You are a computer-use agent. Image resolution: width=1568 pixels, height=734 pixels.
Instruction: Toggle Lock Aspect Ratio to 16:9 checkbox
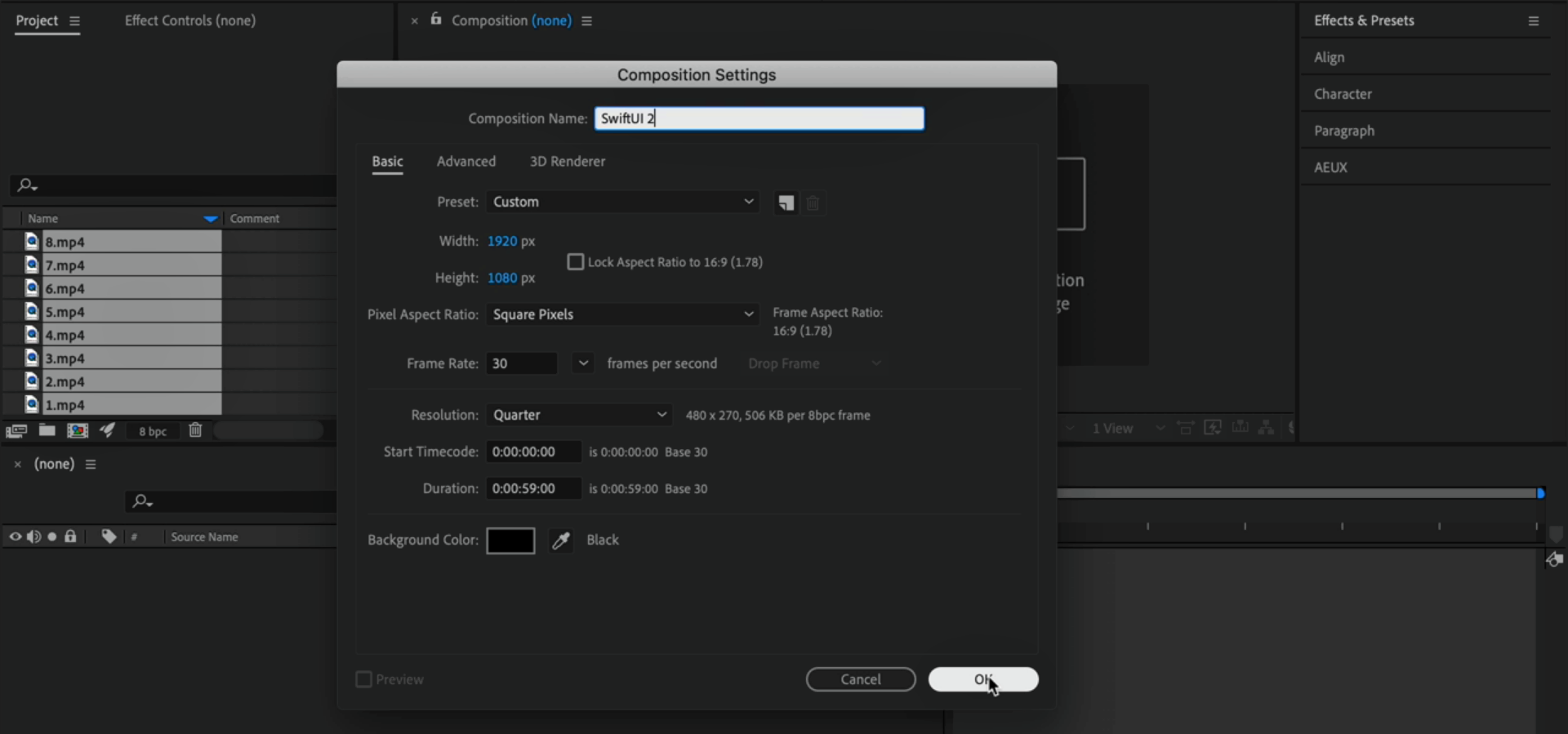pos(576,262)
